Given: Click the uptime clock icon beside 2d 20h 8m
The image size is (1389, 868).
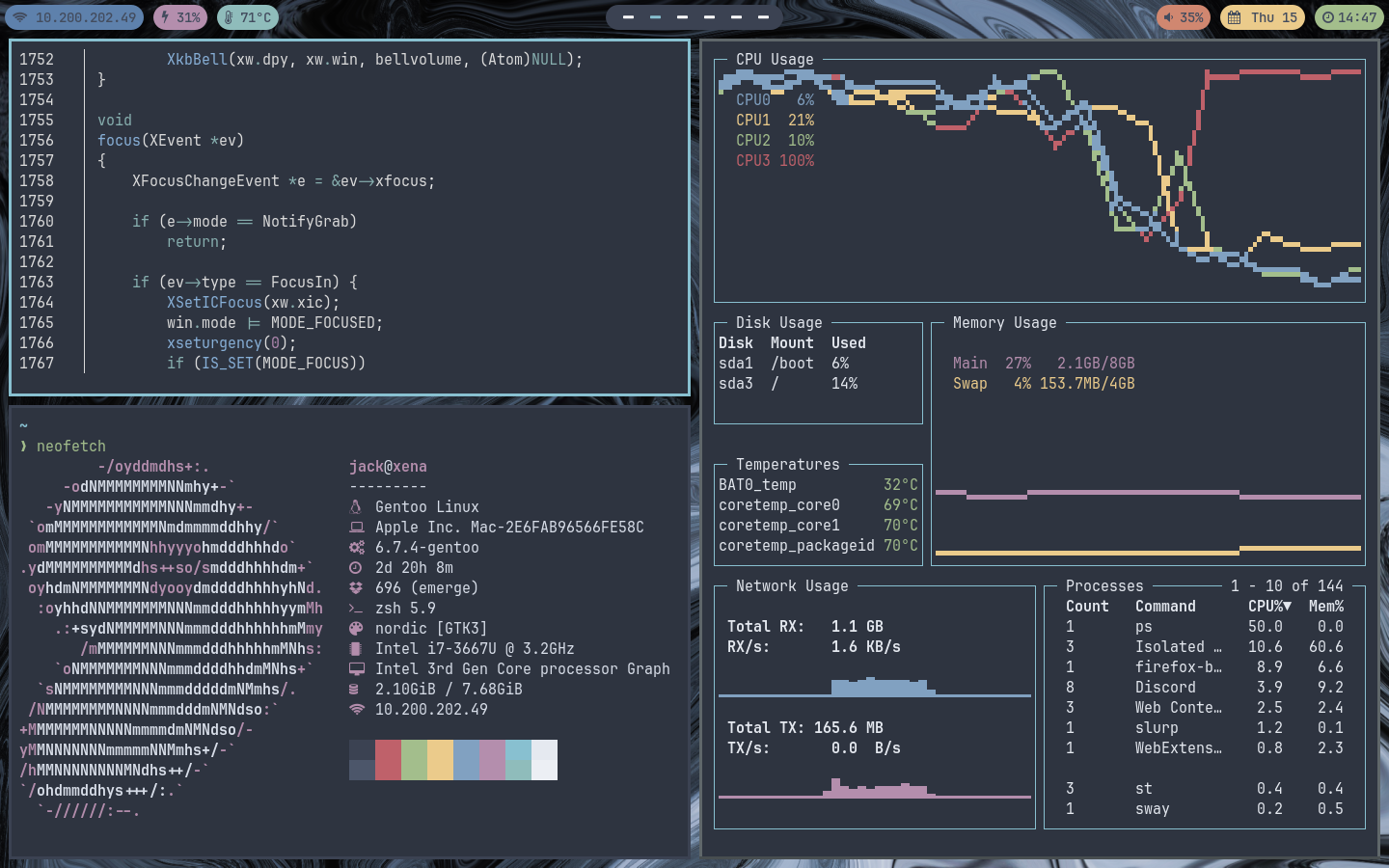Looking at the screenshot, I should tap(356, 567).
